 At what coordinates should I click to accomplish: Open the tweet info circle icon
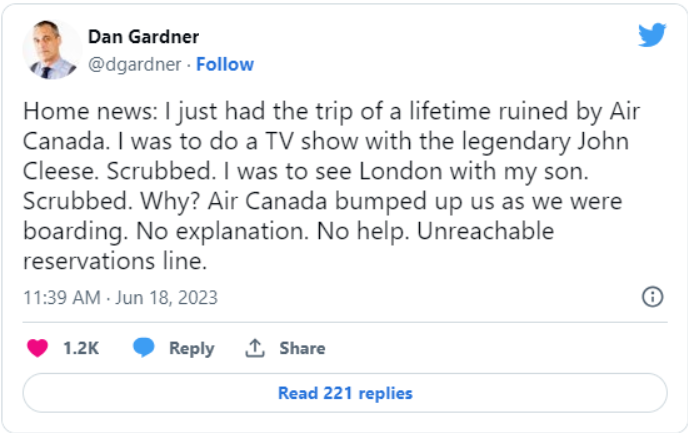tap(652, 297)
